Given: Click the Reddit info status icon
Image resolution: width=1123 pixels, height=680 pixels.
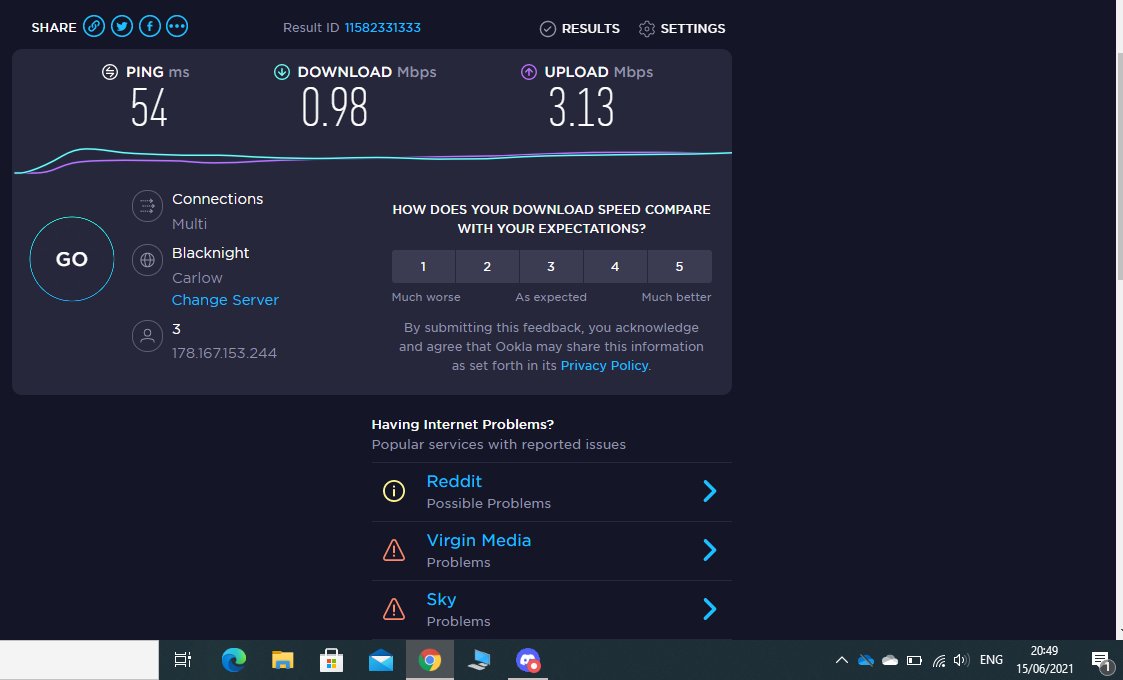Looking at the screenshot, I should point(394,491).
